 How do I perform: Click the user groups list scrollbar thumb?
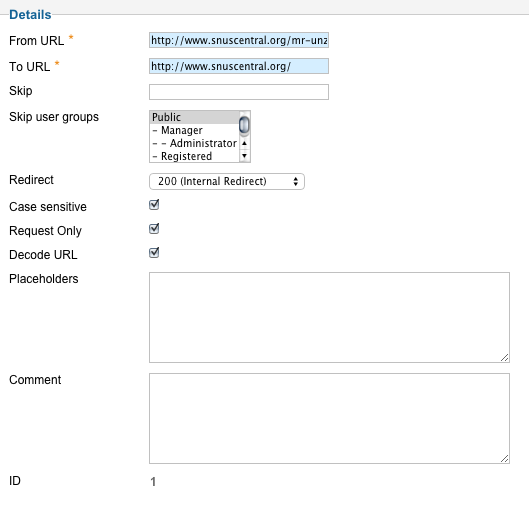244,124
